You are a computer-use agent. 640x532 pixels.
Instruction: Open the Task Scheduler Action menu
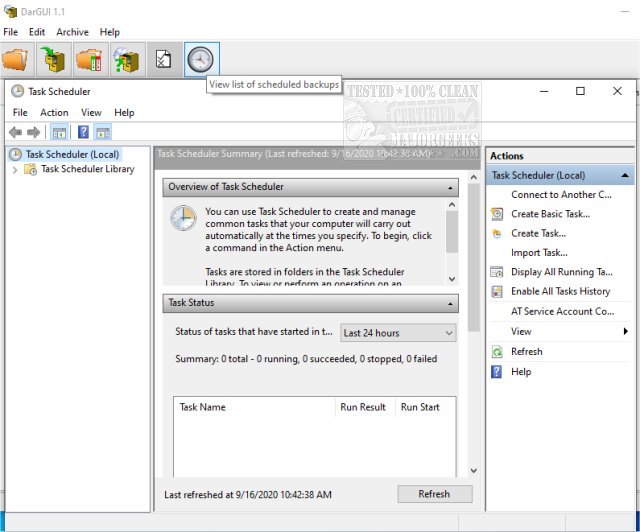pyautogui.click(x=54, y=112)
